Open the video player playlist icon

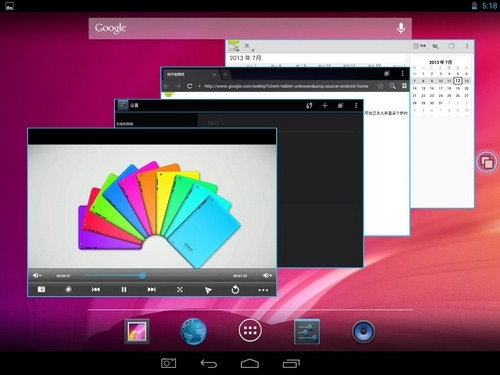(41, 289)
